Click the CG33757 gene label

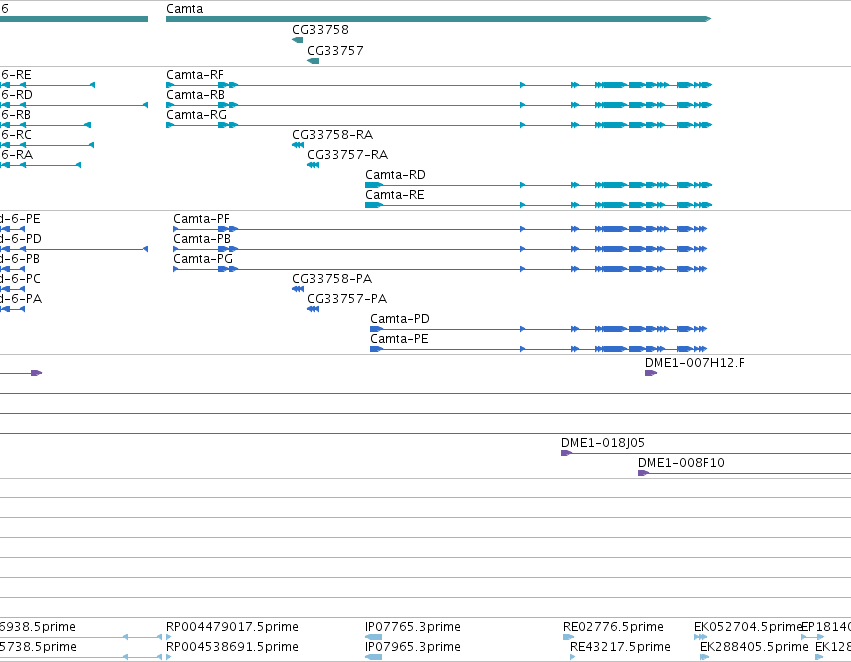click(x=335, y=50)
